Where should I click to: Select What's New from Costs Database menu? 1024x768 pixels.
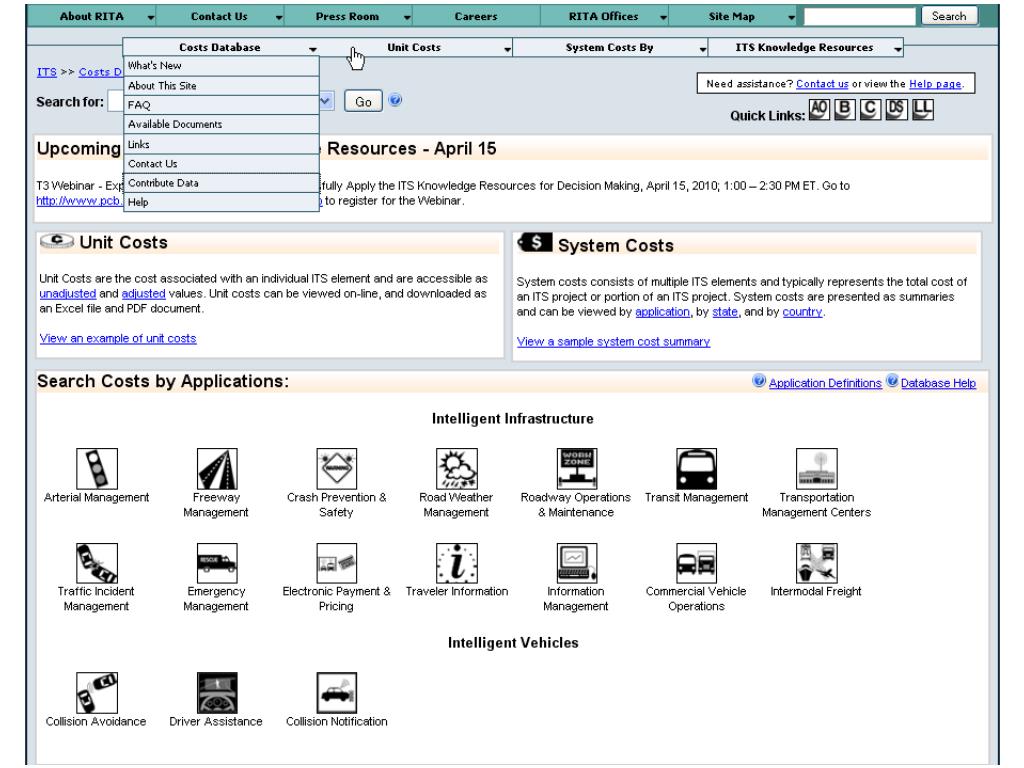[221, 66]
